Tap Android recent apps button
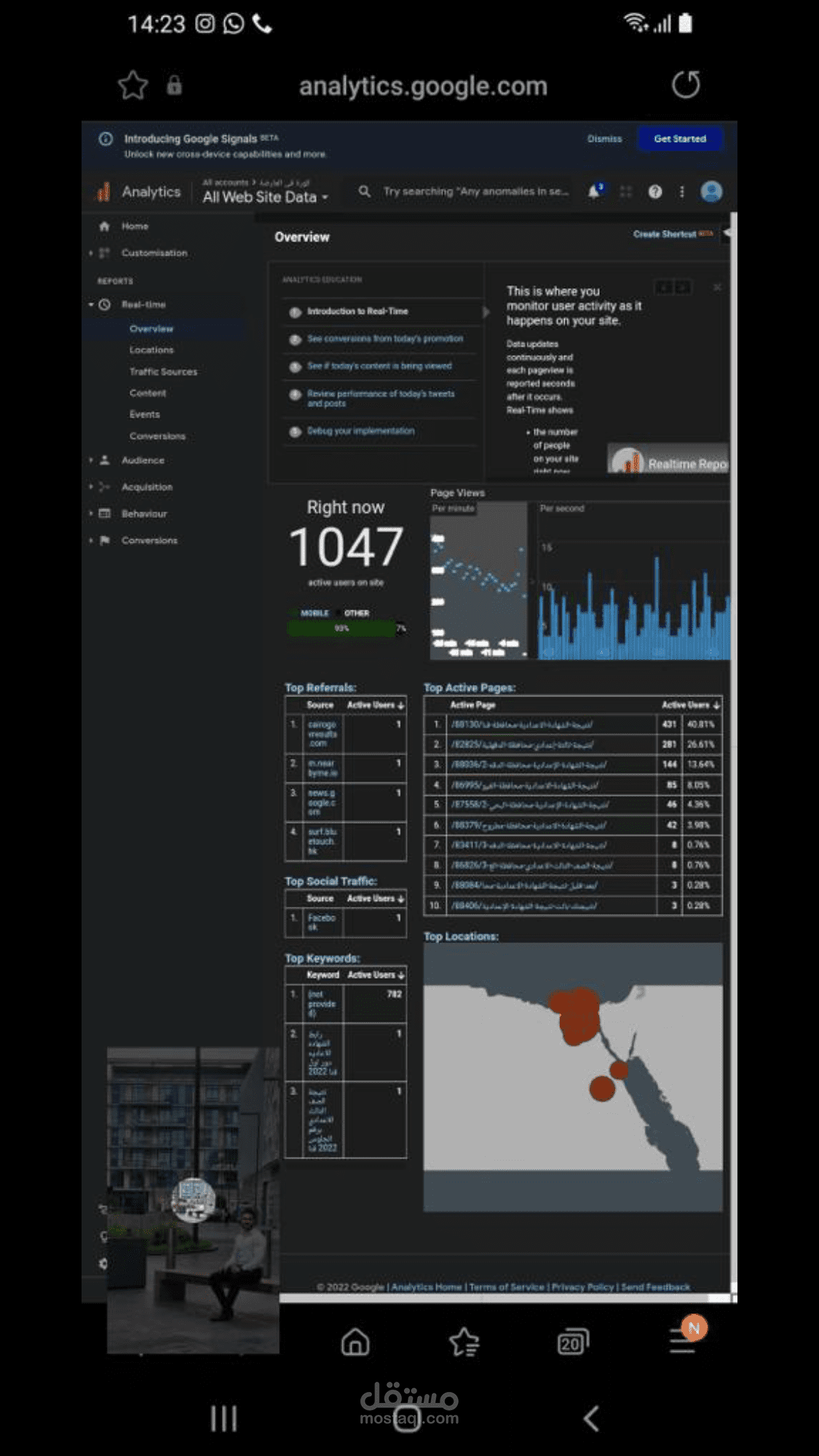Screen dimensions: 819x1456 pyautogui.click(x=224, y=1418)
